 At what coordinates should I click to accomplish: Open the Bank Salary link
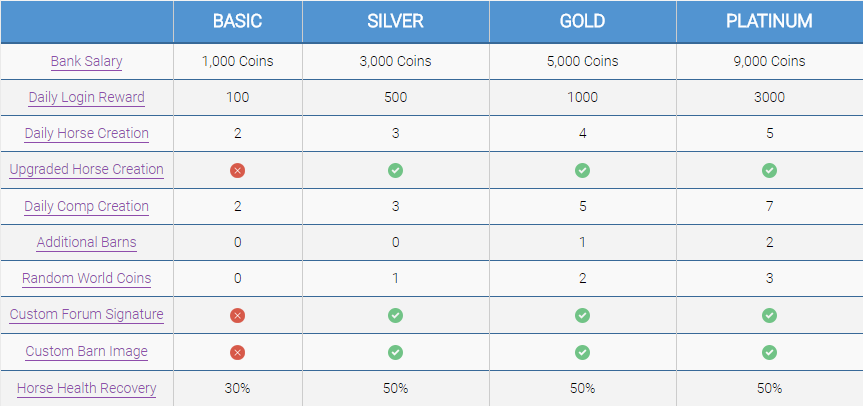click(87, 61)
